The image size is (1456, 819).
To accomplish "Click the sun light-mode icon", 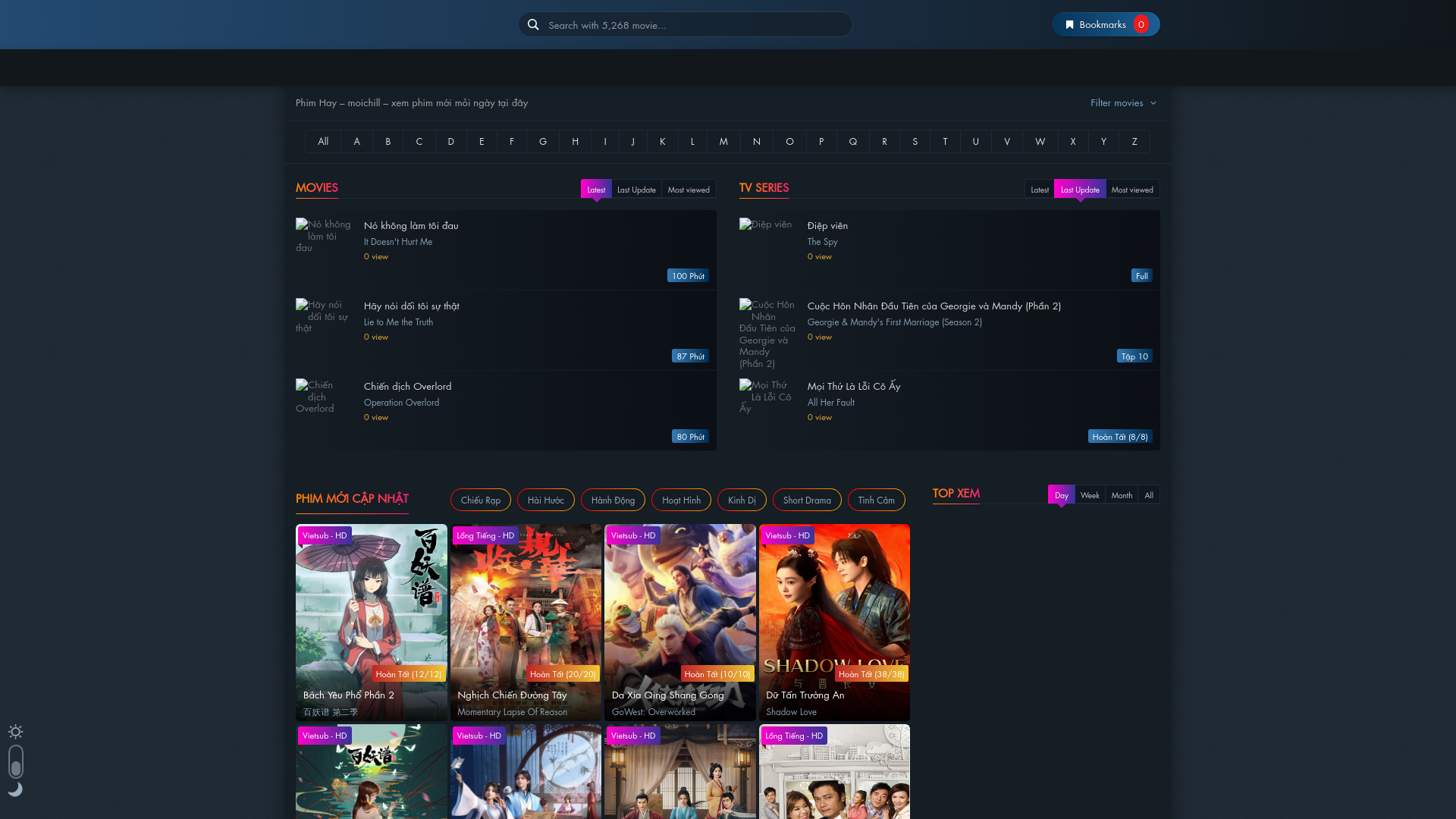I will [15, 732].
